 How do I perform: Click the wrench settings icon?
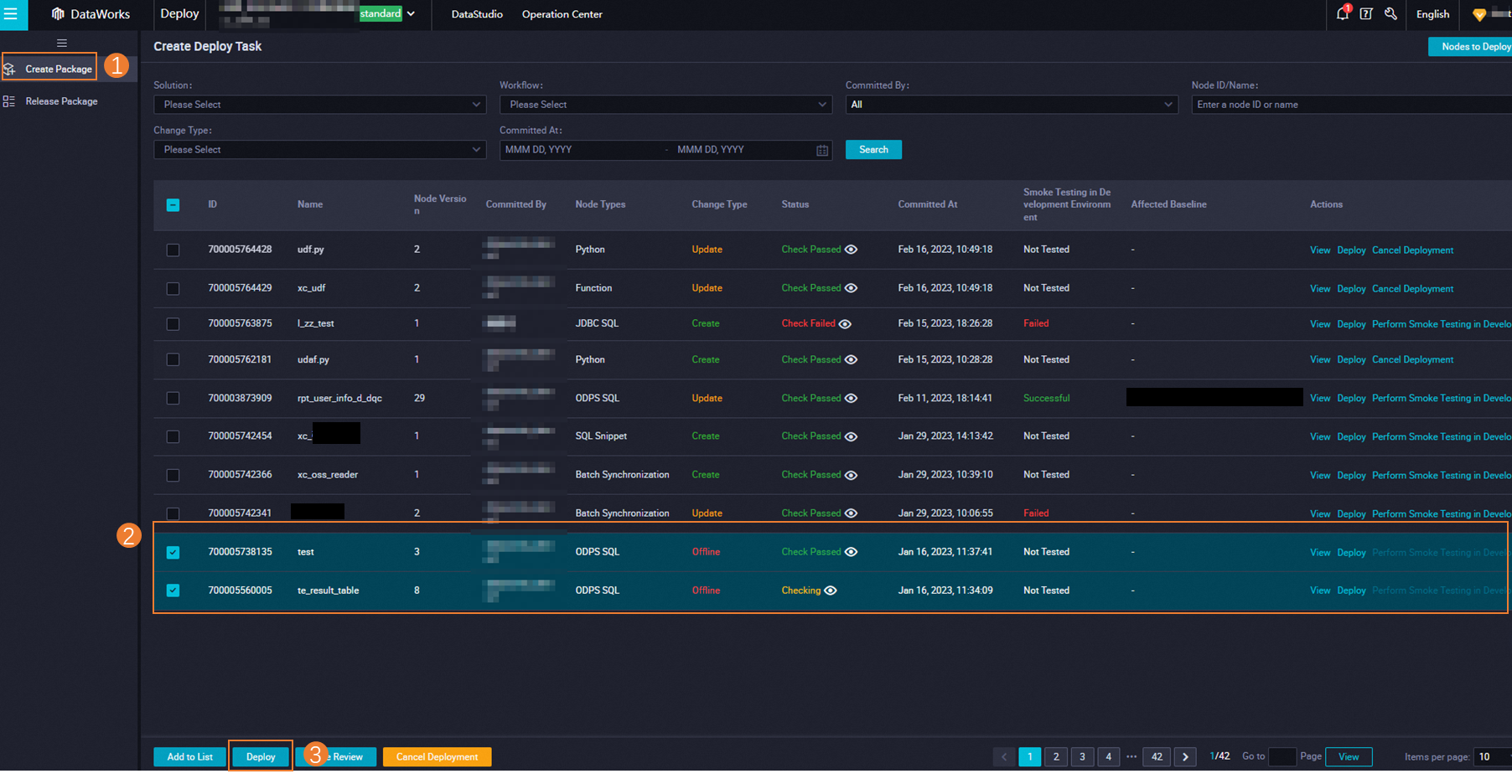pos(1391,14)
